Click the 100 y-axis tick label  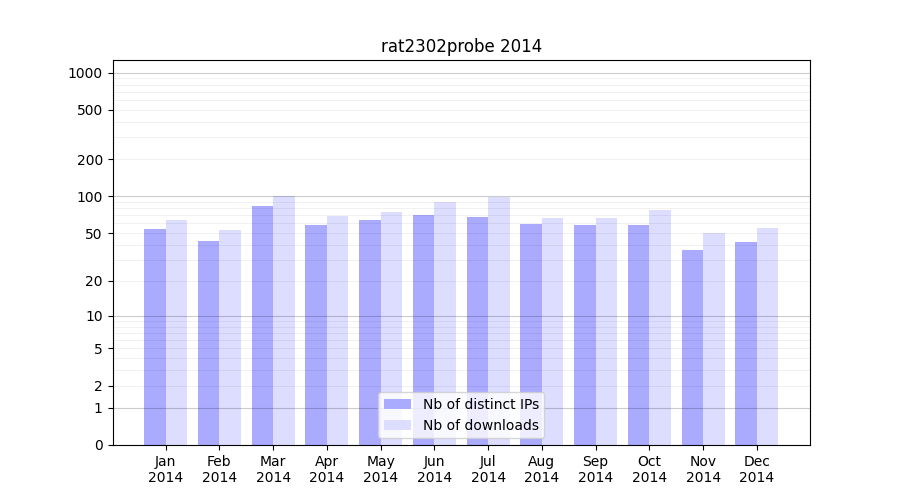point(90,197)
